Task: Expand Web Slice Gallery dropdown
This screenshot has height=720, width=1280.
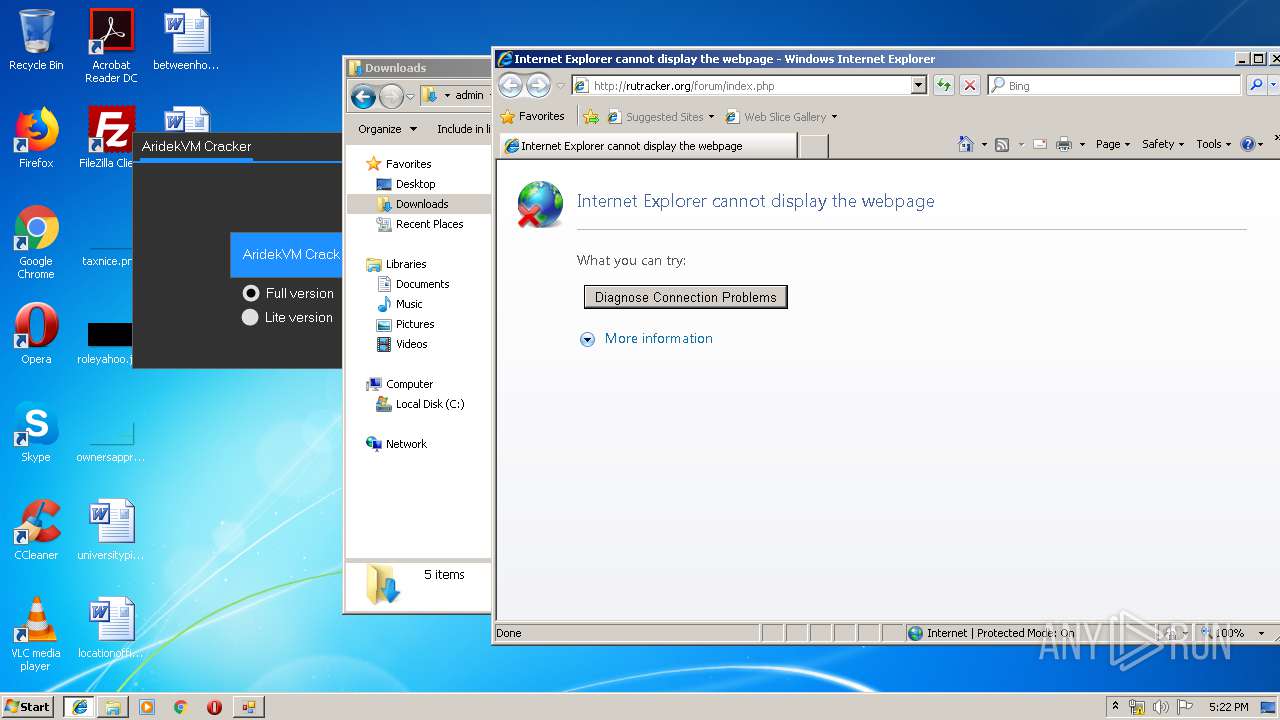Action: pos(834,117)
